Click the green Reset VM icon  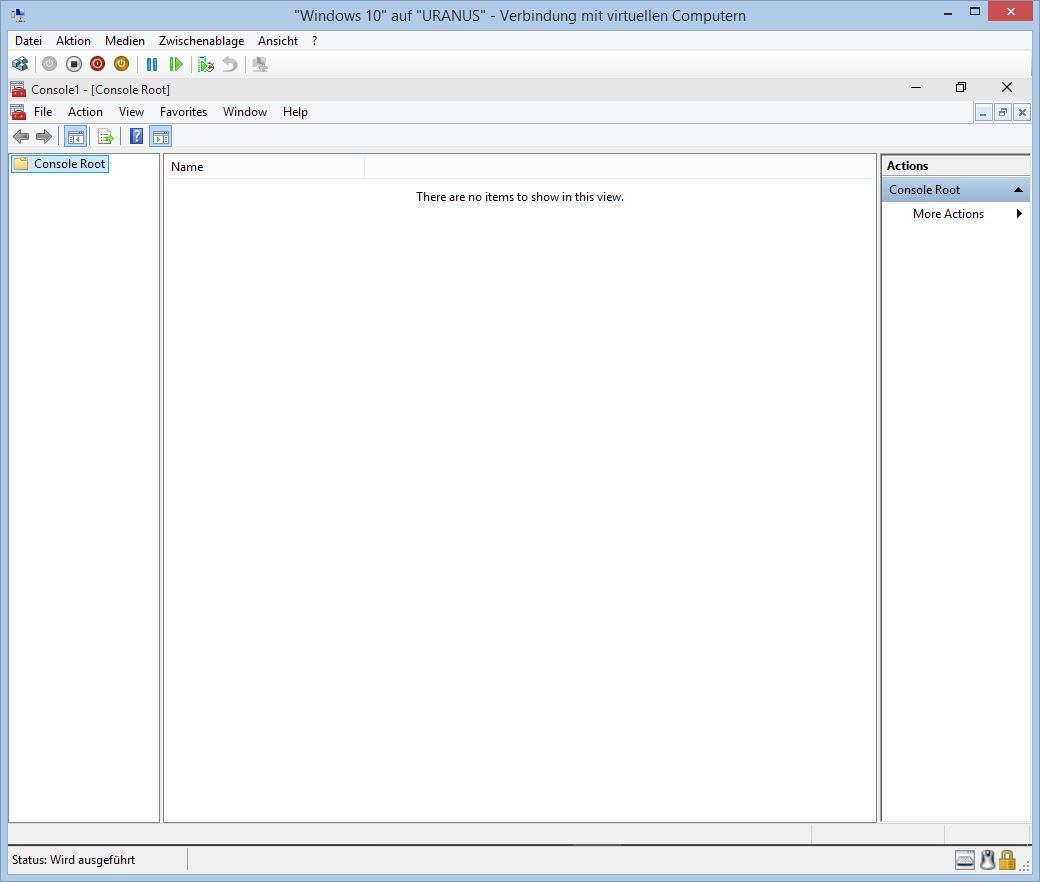[x=176, y=64]
